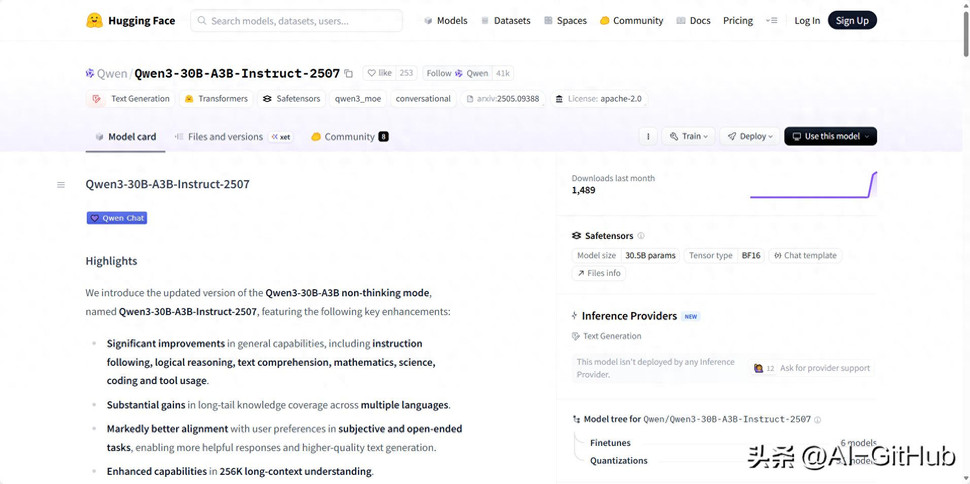Click the Inference Providers sparkle icon
970x484 pixels.
click(575, 316)
